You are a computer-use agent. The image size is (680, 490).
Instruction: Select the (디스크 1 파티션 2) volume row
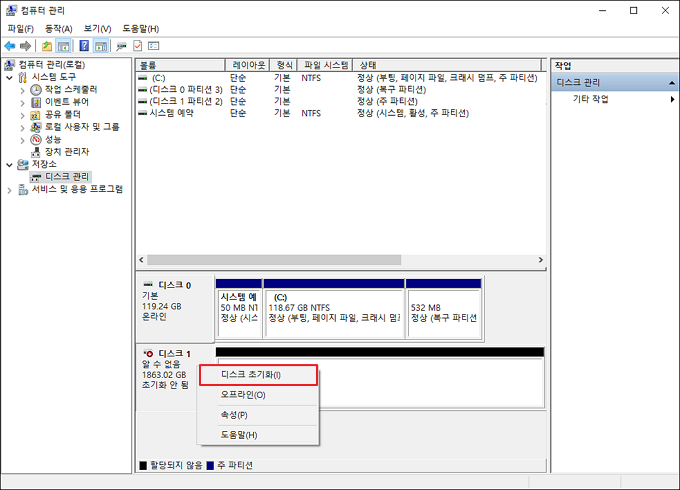click(339, 101)
